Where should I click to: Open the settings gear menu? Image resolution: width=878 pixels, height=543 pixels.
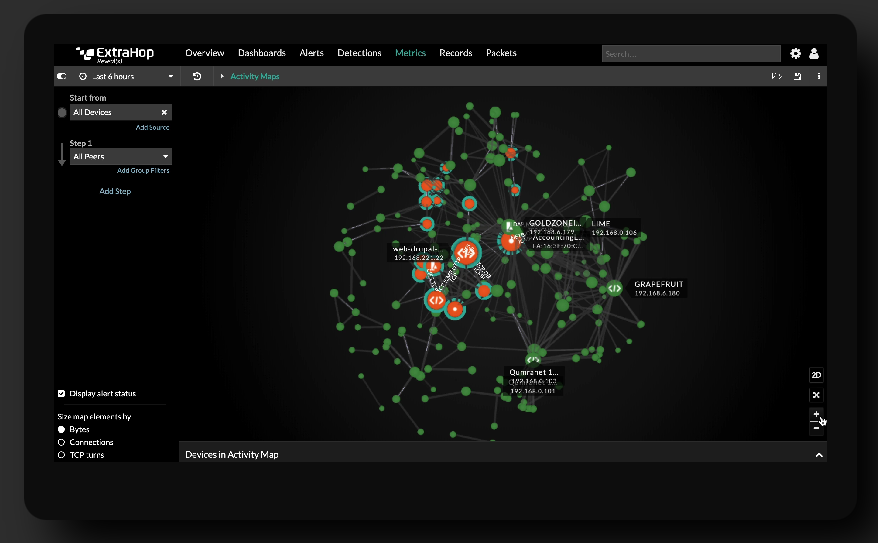[795, 54]
